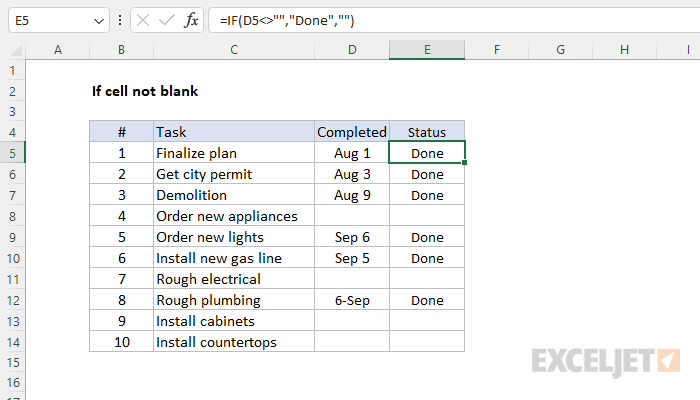Image resolution: width=700 pixels, height=400 pixels.
Task: Select the 6-Sep date cell
Action: pyautogui.click(x=352, y=300)
